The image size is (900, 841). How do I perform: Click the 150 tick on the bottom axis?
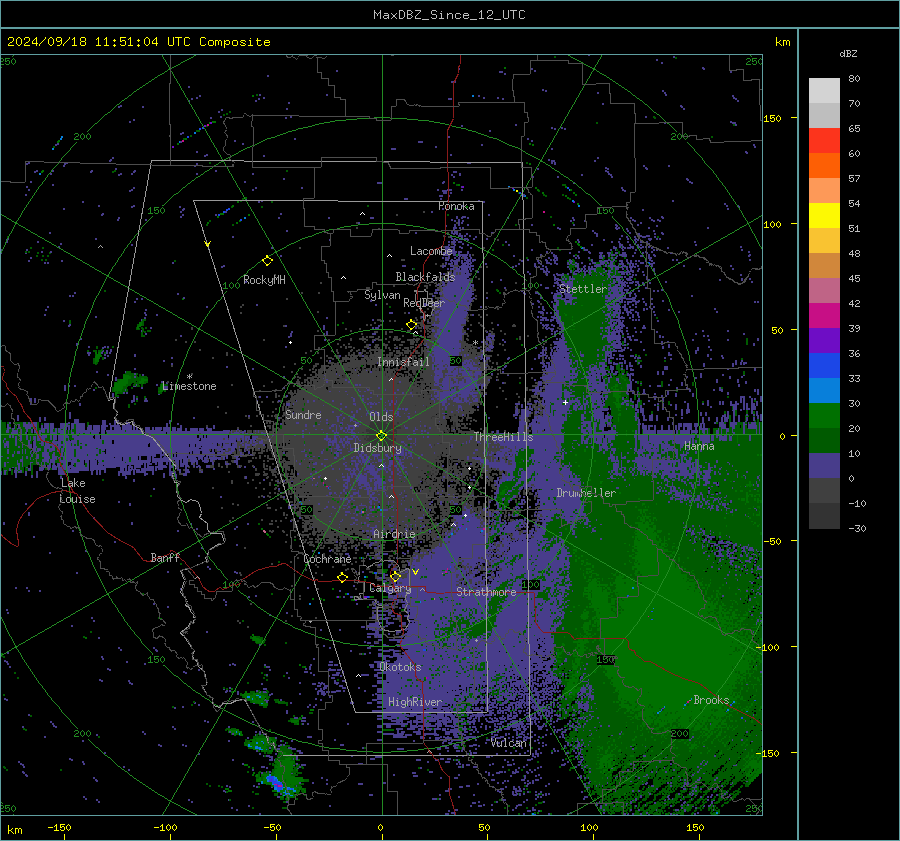coord(695,827)
